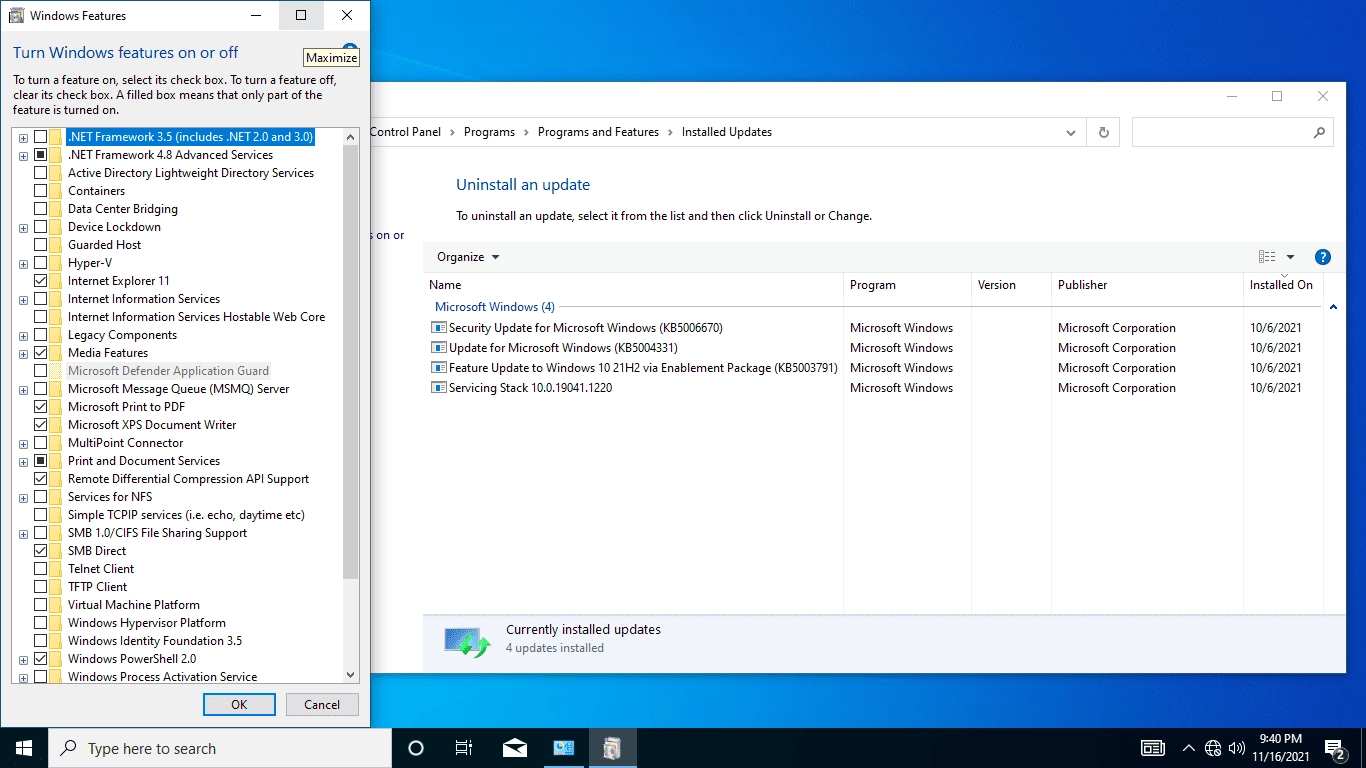Open Task View on the taskbar

click(464, 748)
